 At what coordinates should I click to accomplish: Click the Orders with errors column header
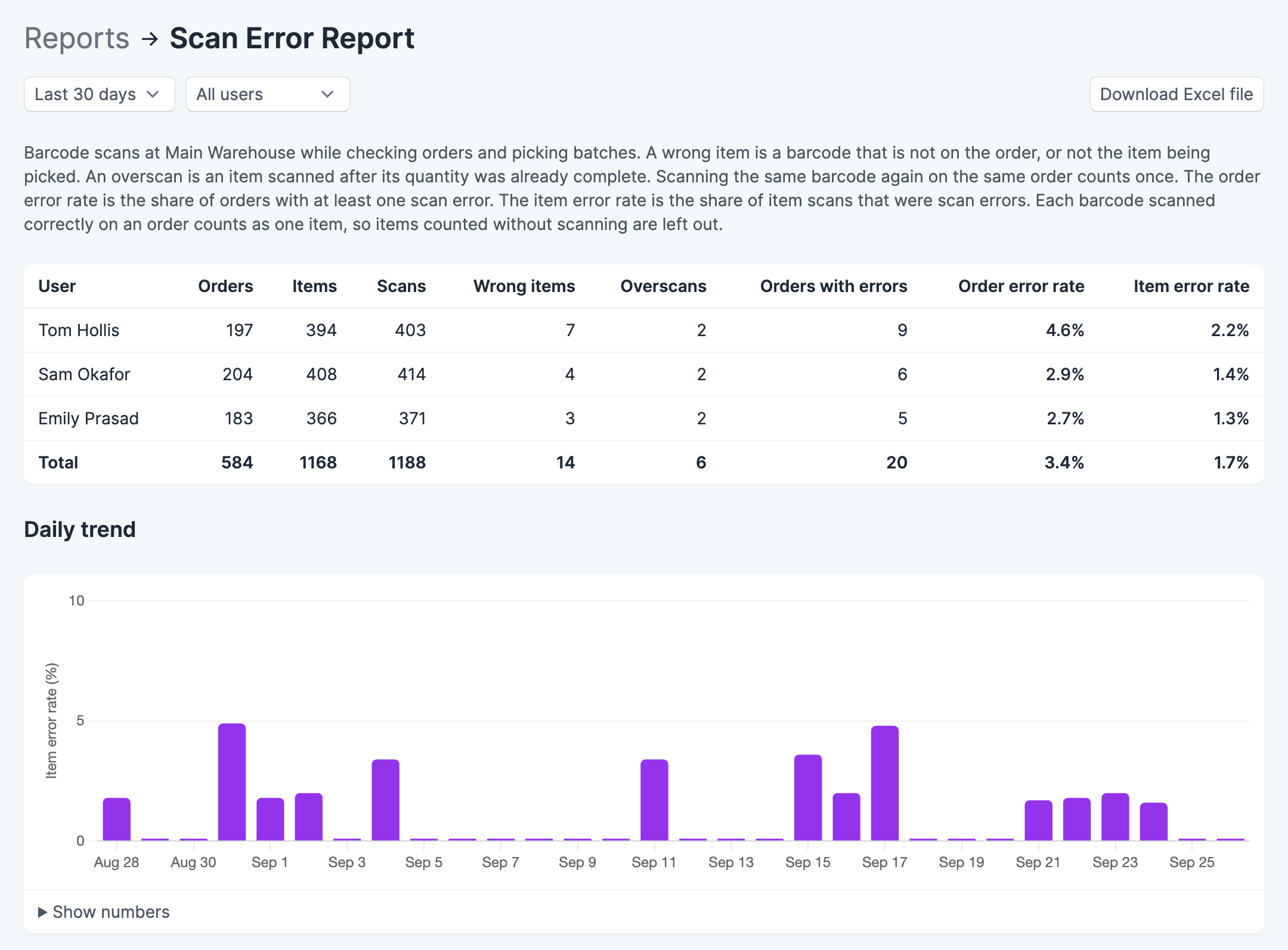click(834, 286)
